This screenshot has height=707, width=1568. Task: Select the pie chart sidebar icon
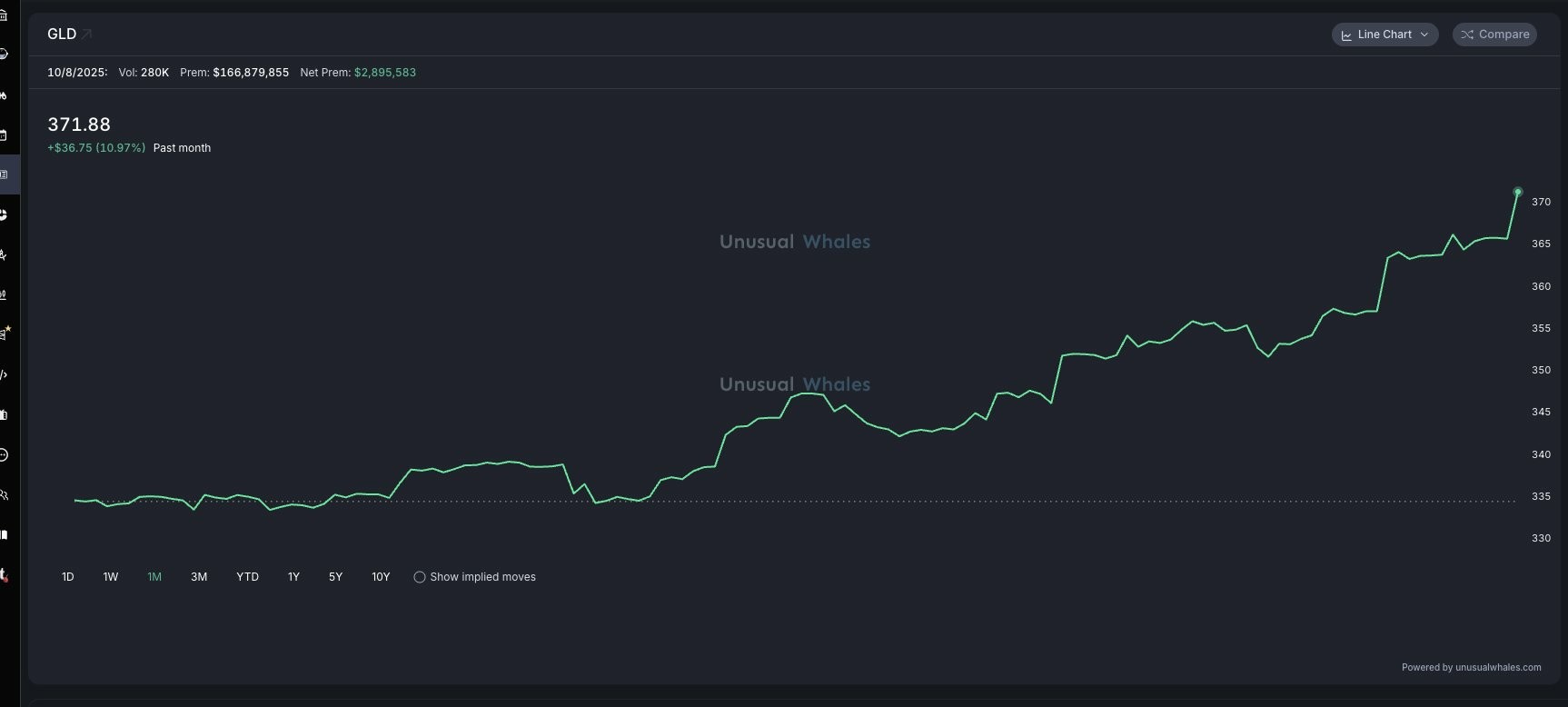(x=4, y=214)
